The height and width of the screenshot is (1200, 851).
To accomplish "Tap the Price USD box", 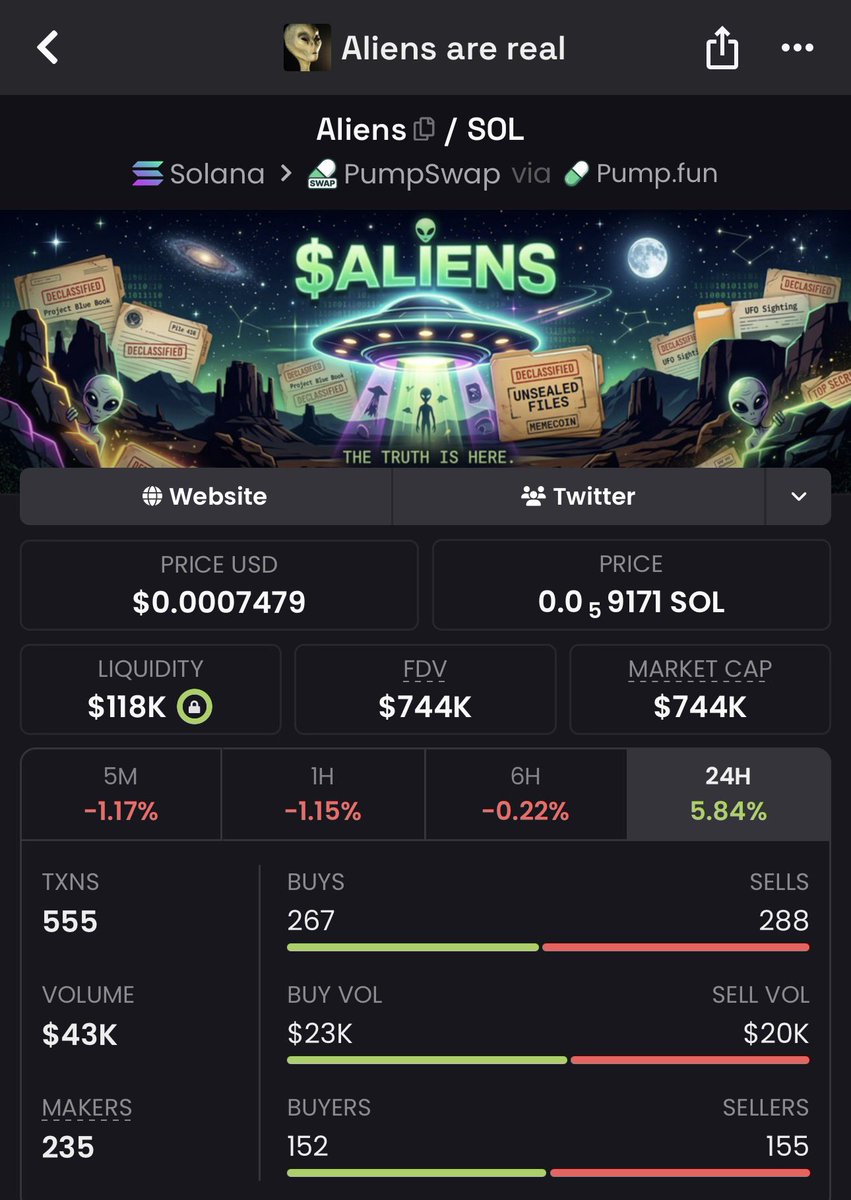I will click(x=219, y=585).
